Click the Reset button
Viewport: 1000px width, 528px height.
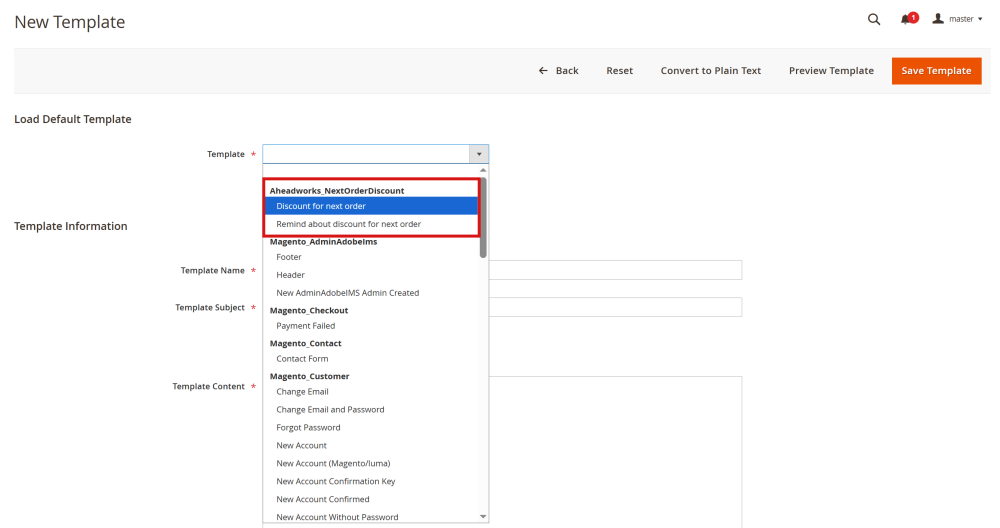click(619, 71)
